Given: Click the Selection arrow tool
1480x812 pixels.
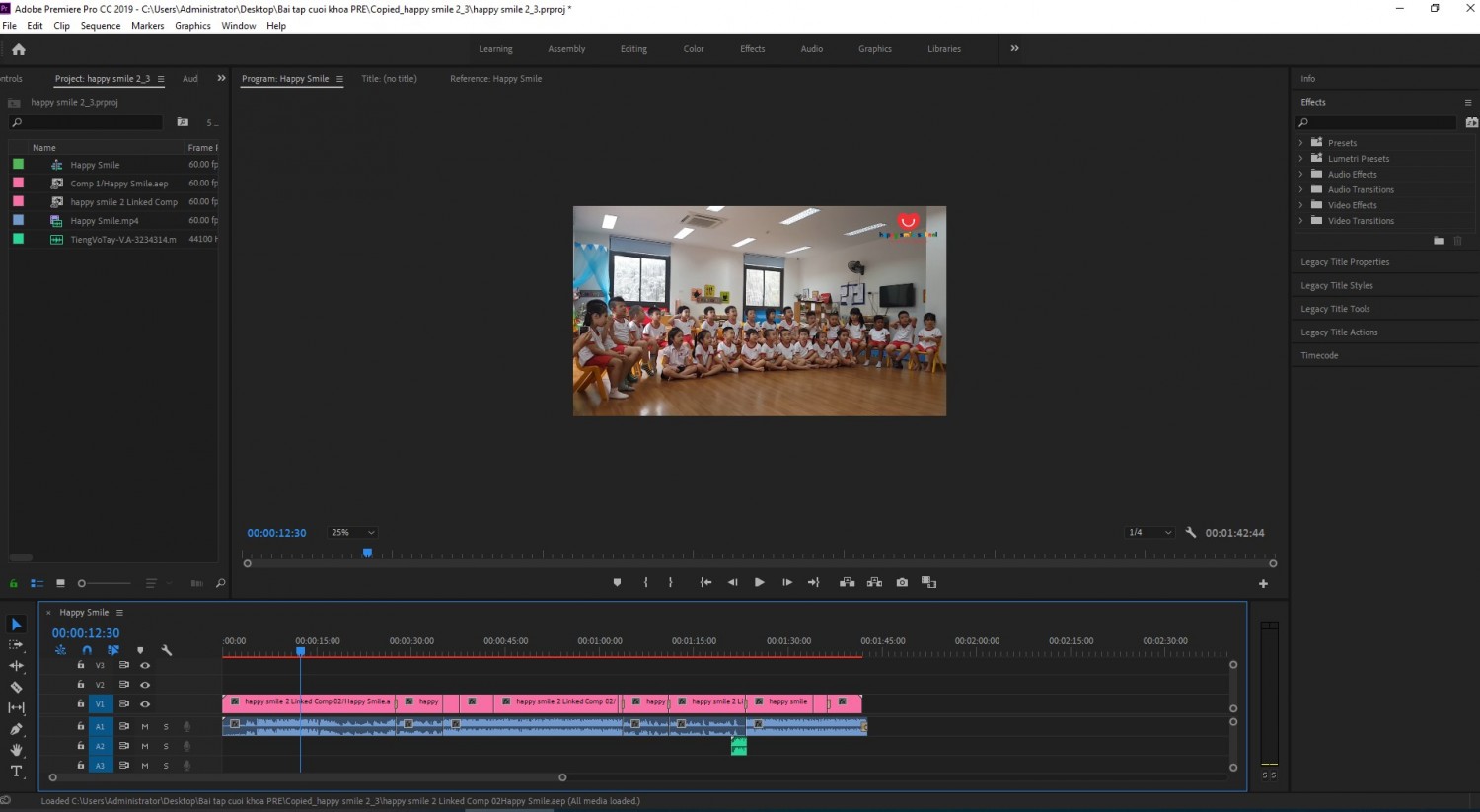Looking at the screenshot, I should click(16, 625).
